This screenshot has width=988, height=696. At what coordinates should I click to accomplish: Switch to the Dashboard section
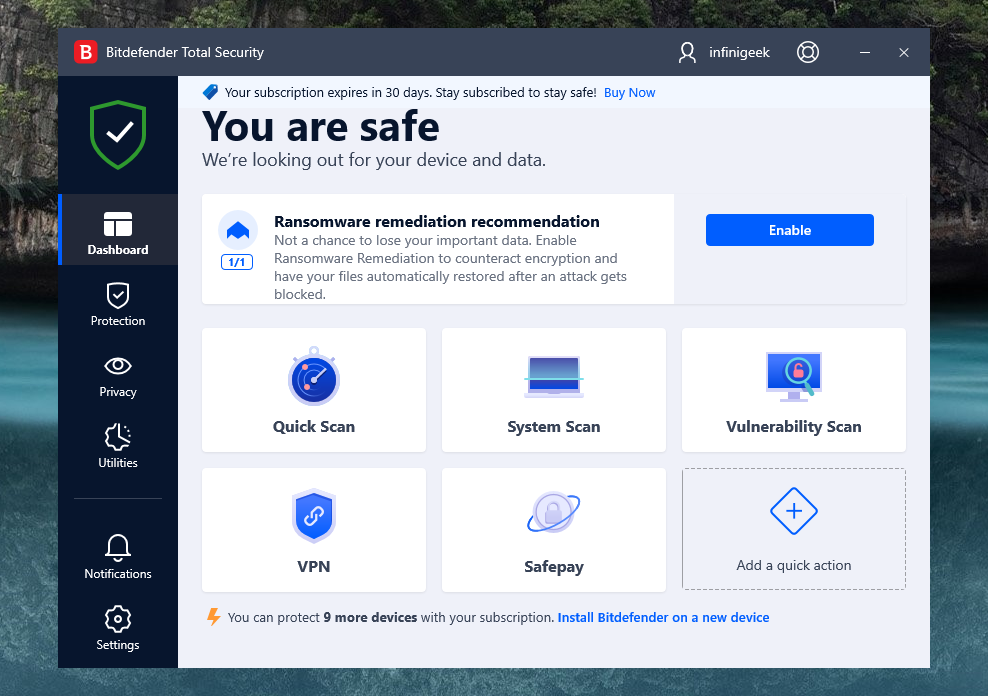(118, 232)
